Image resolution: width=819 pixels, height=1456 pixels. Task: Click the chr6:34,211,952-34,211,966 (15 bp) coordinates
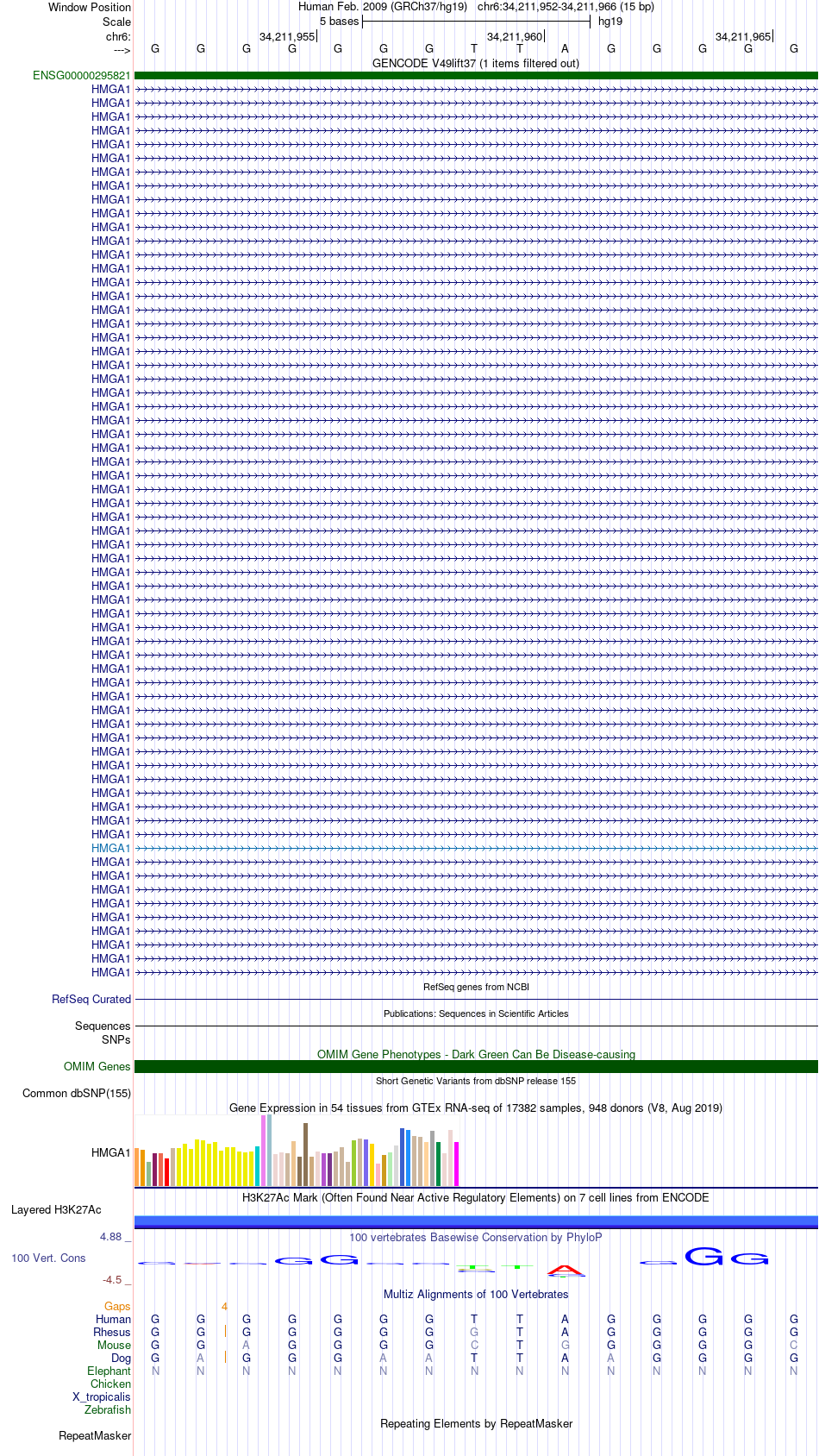(x=566, y=7)
